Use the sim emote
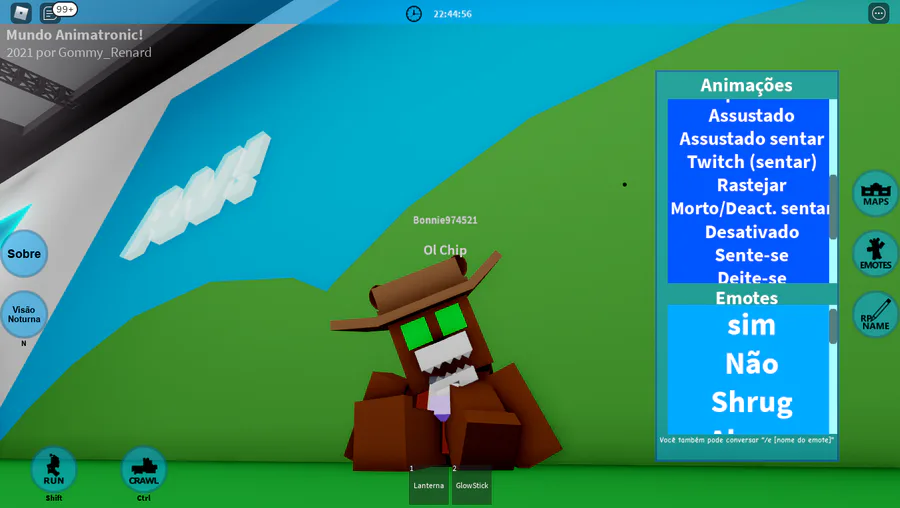The width and height of the screenshot is (900, 508). point(751,325)
